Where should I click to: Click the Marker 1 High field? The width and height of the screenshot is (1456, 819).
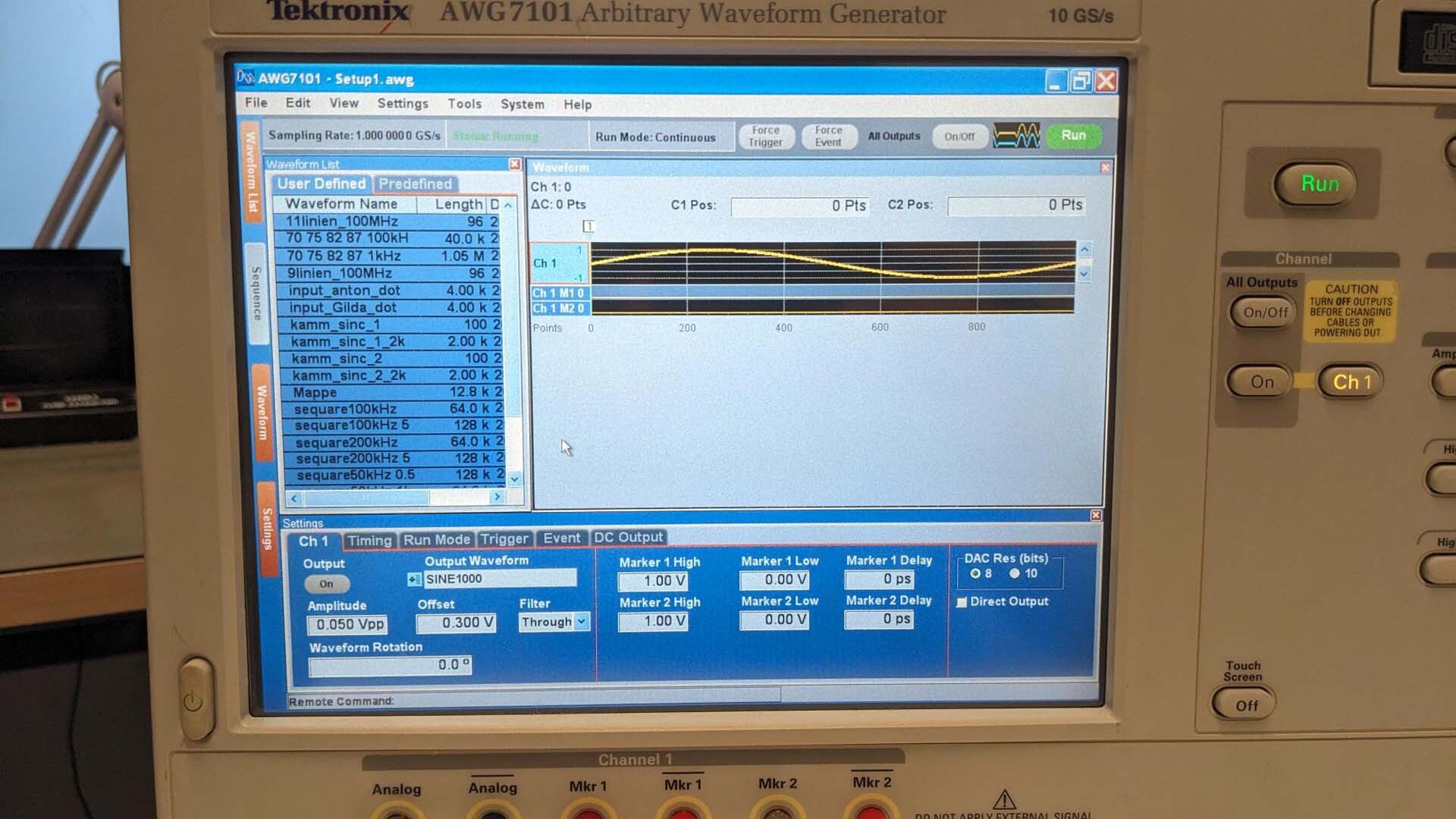point(654,582)
